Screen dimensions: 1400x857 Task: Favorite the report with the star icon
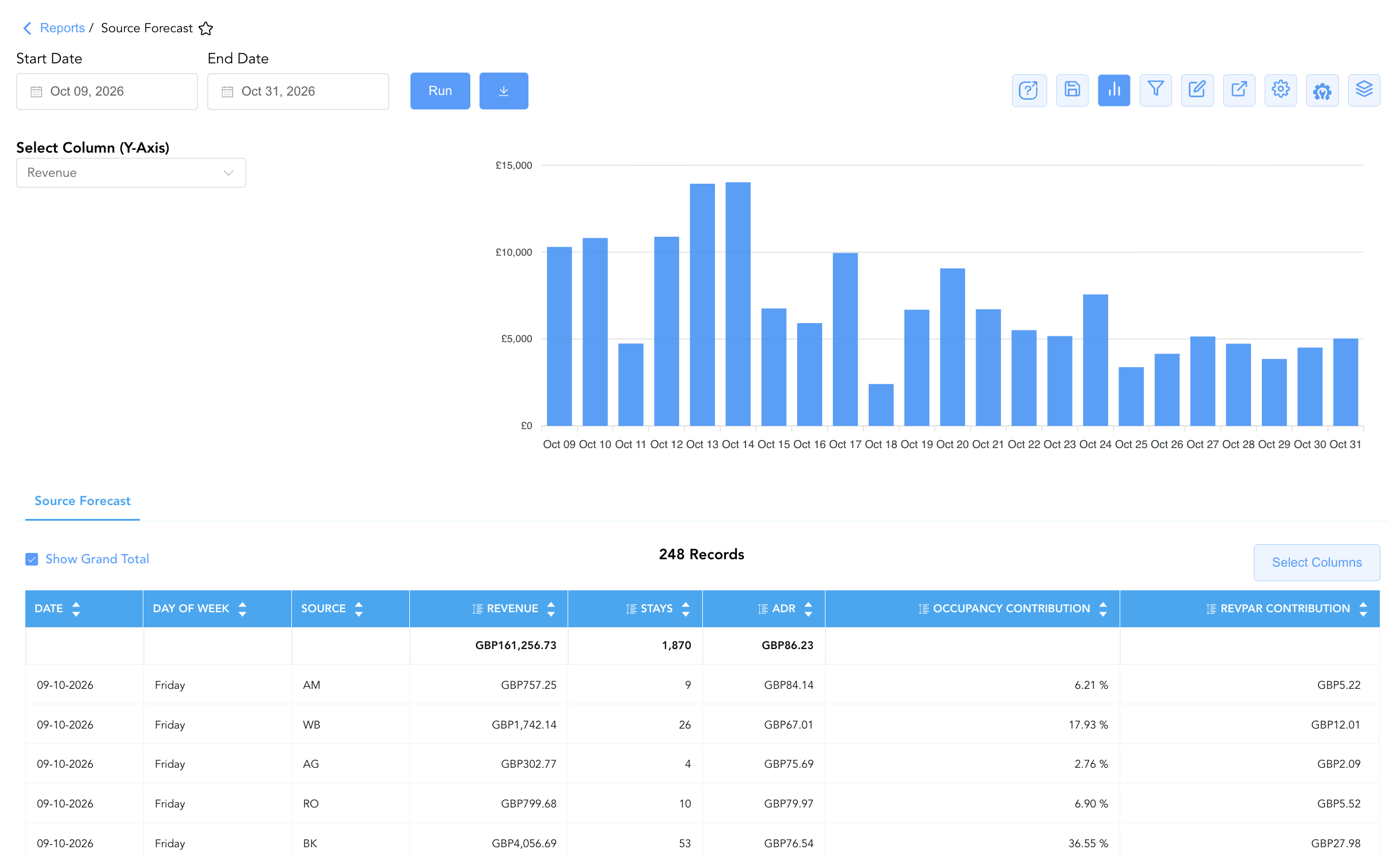pos(206,28)
